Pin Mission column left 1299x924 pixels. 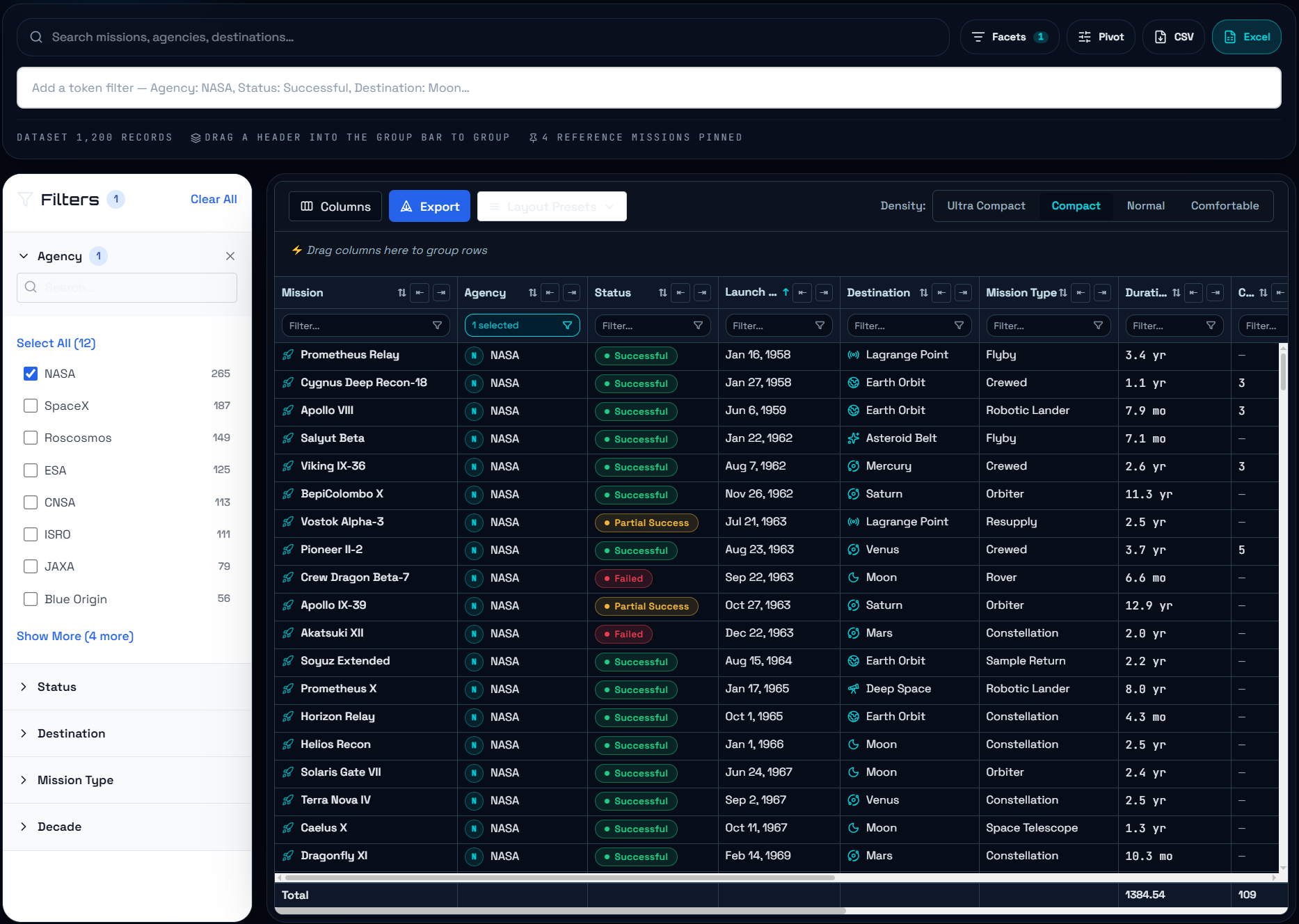coord(420,293)
